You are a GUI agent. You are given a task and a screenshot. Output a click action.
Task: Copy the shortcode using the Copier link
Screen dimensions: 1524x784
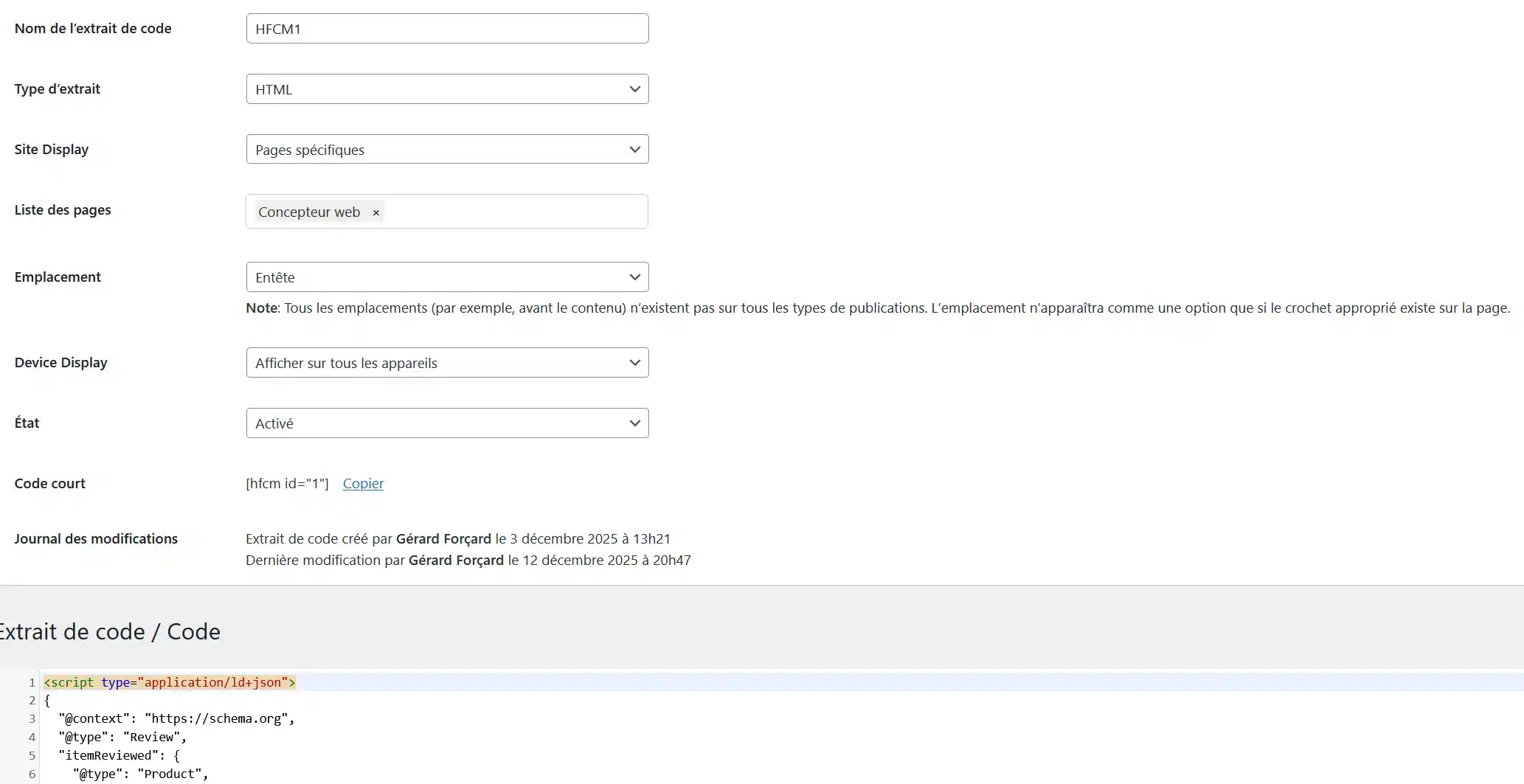362,483
